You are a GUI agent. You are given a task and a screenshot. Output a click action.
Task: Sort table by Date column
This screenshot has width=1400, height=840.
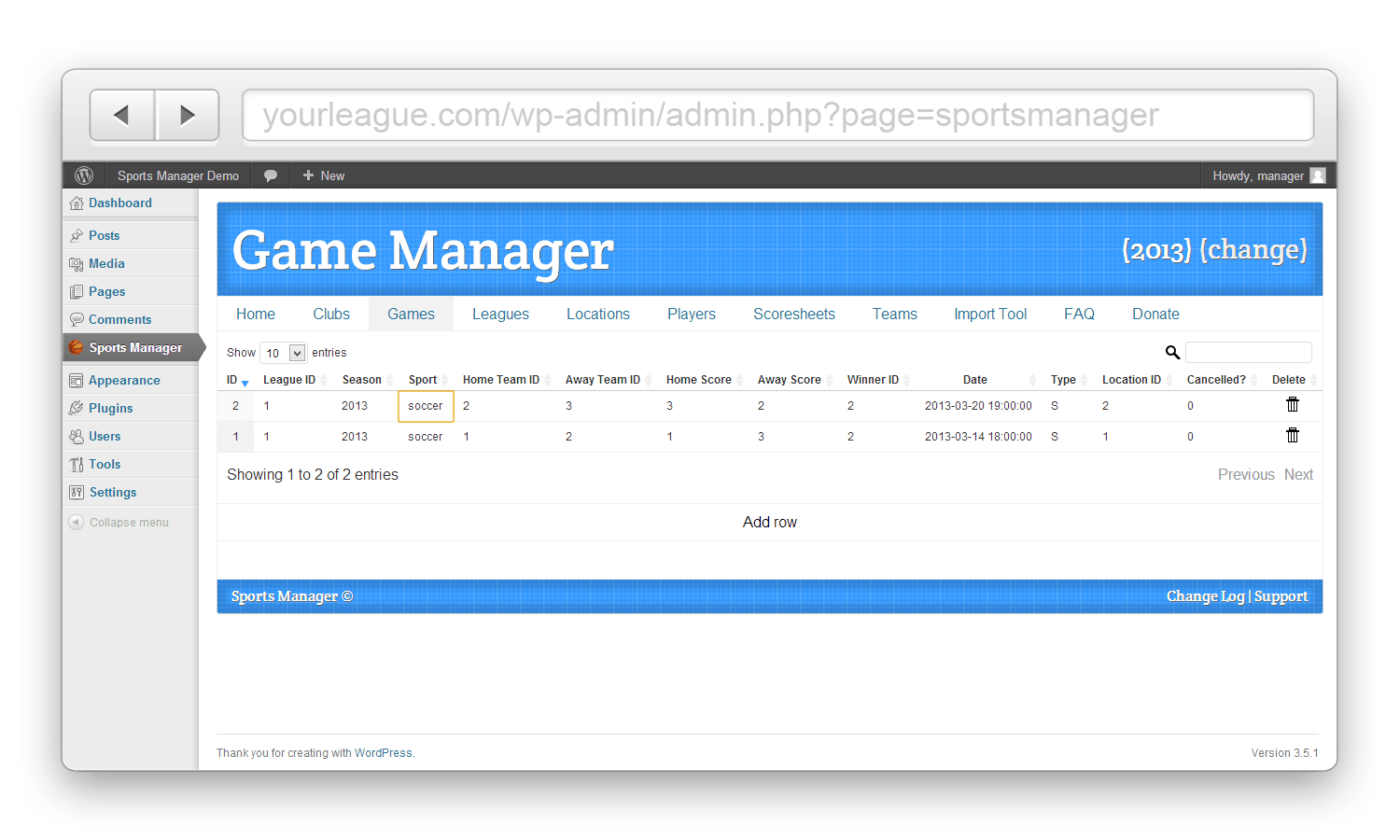pyautogui.click(x=978, y=380)
